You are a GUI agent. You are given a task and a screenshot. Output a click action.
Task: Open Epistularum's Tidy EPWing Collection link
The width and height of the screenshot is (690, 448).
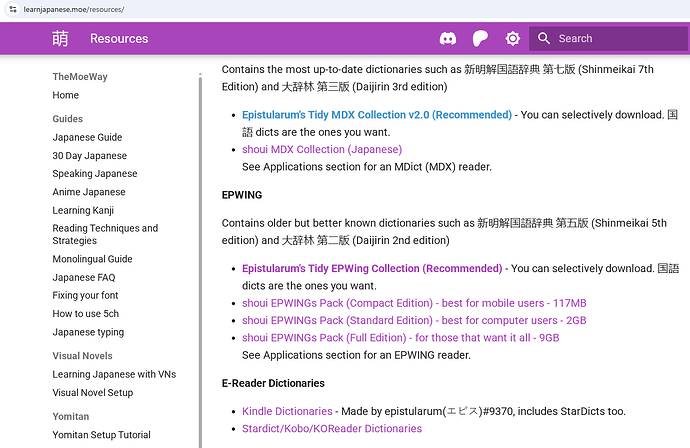coord(372,269)
